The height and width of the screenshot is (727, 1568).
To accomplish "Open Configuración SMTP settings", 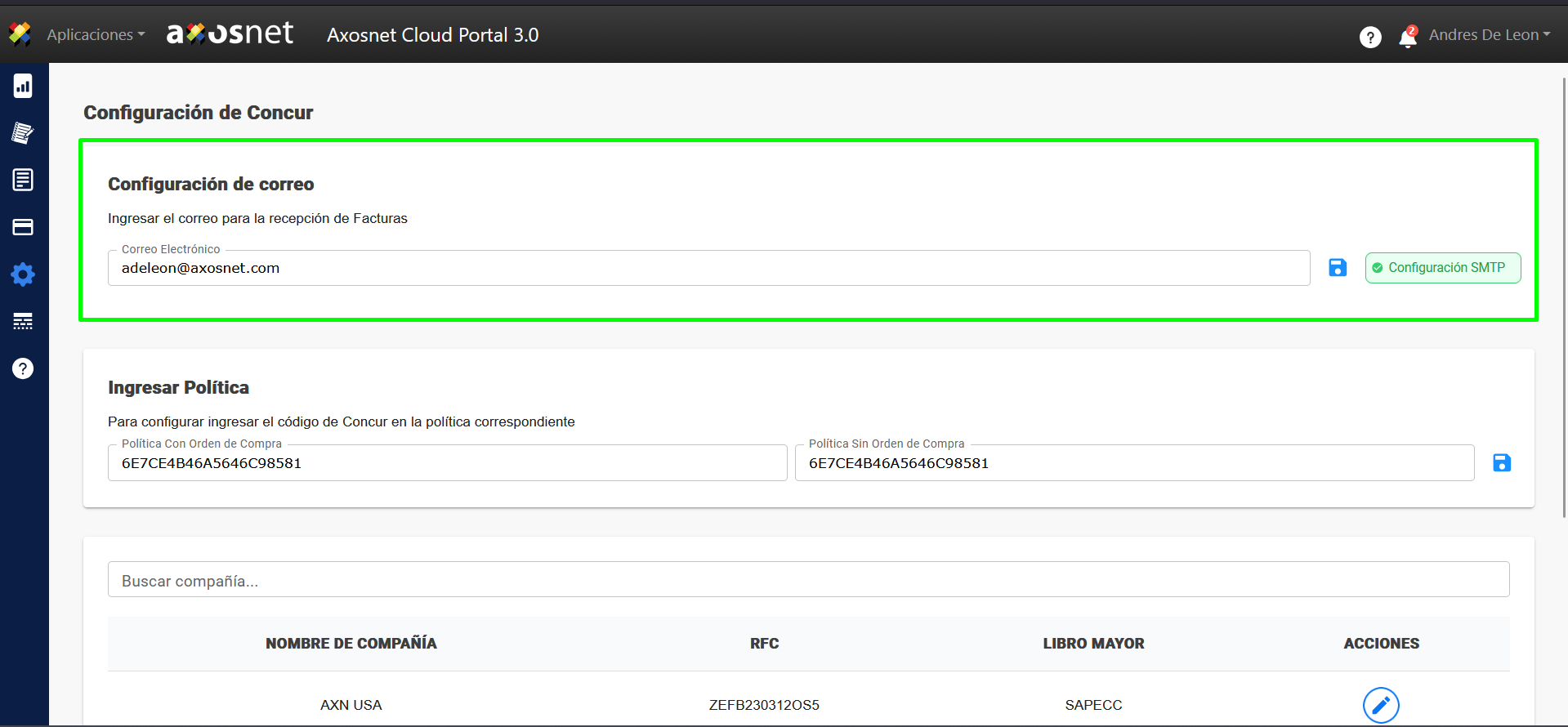I will 1443,268.
